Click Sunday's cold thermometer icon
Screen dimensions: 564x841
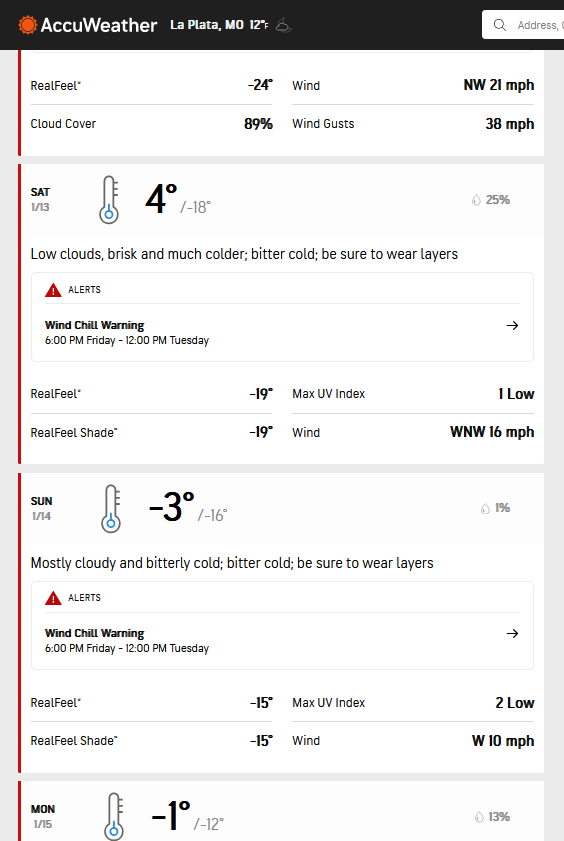tap(111, 509)
